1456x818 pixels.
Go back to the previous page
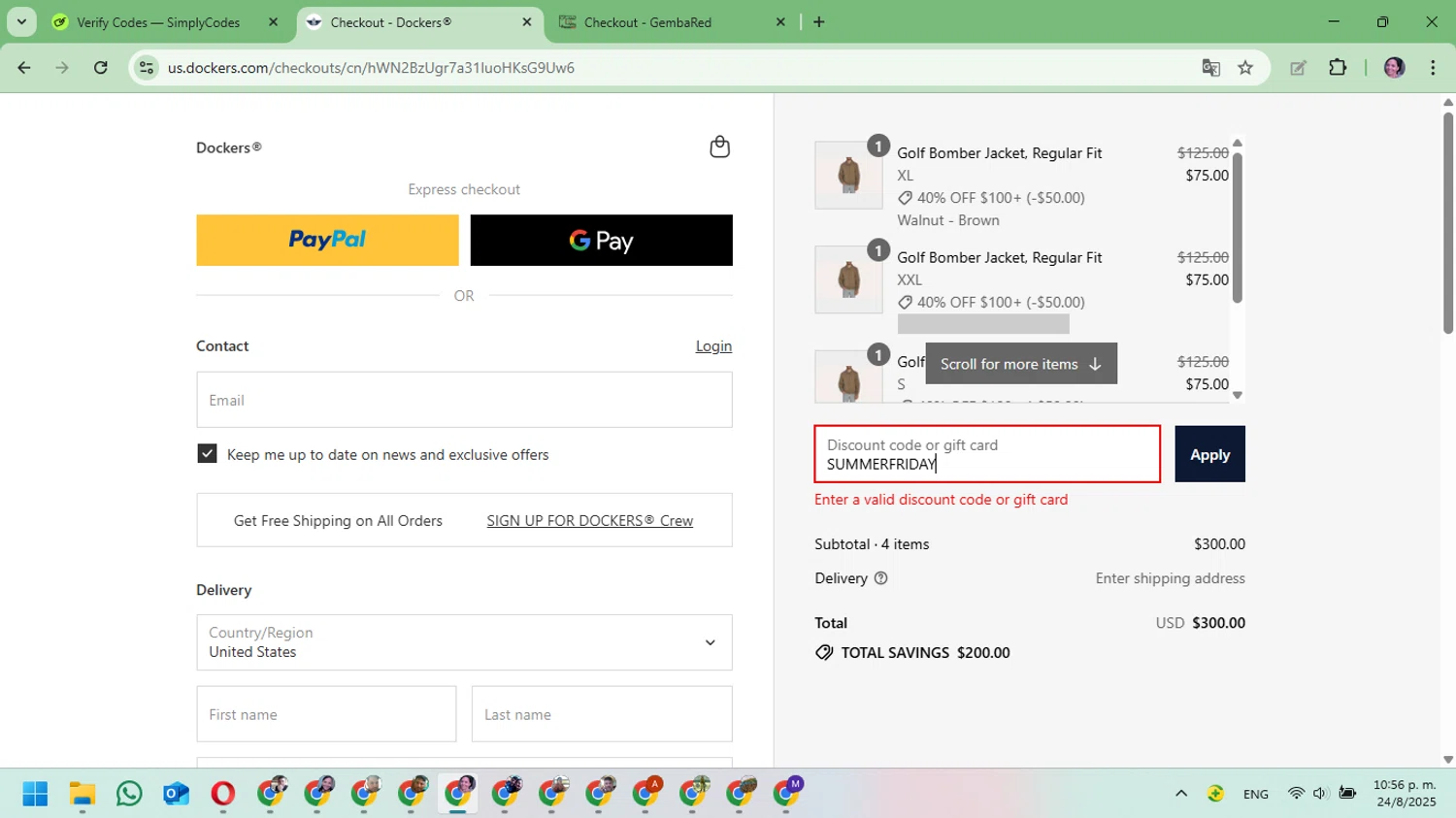point(24,68)
